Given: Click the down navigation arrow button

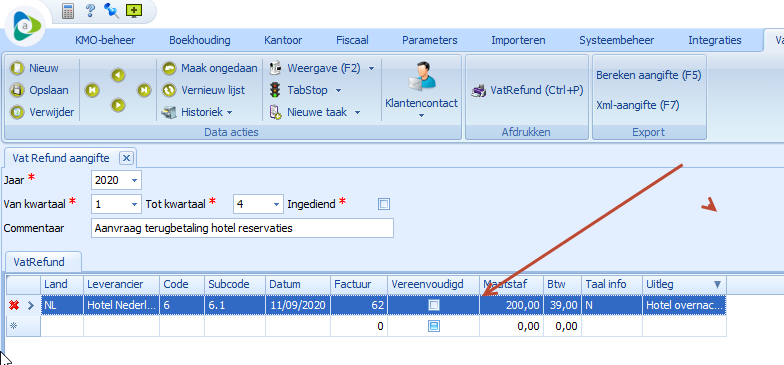Looking at the screenshot, I should click(118, 106).
